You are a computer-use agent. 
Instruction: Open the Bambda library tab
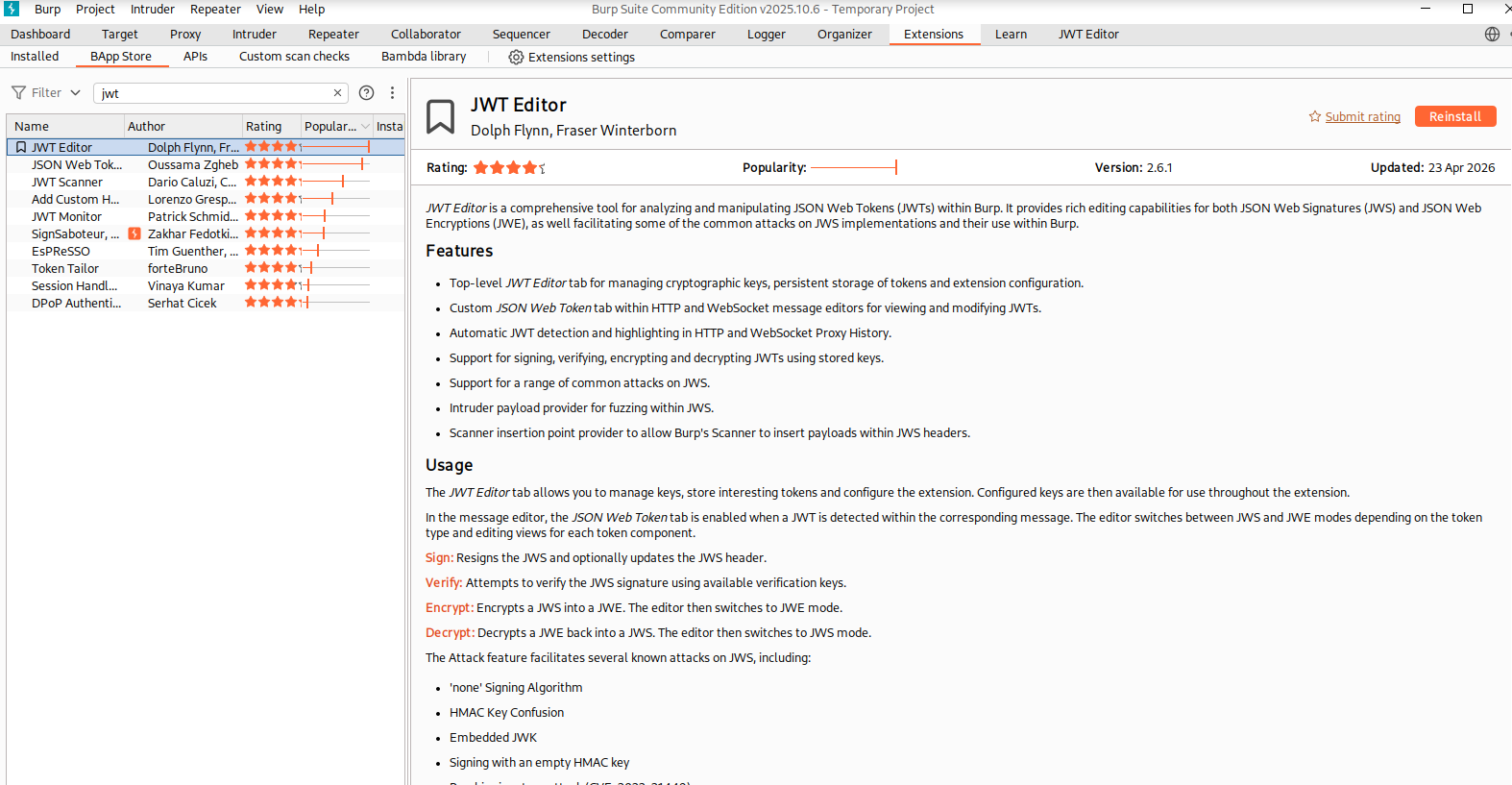click(424, 57)
